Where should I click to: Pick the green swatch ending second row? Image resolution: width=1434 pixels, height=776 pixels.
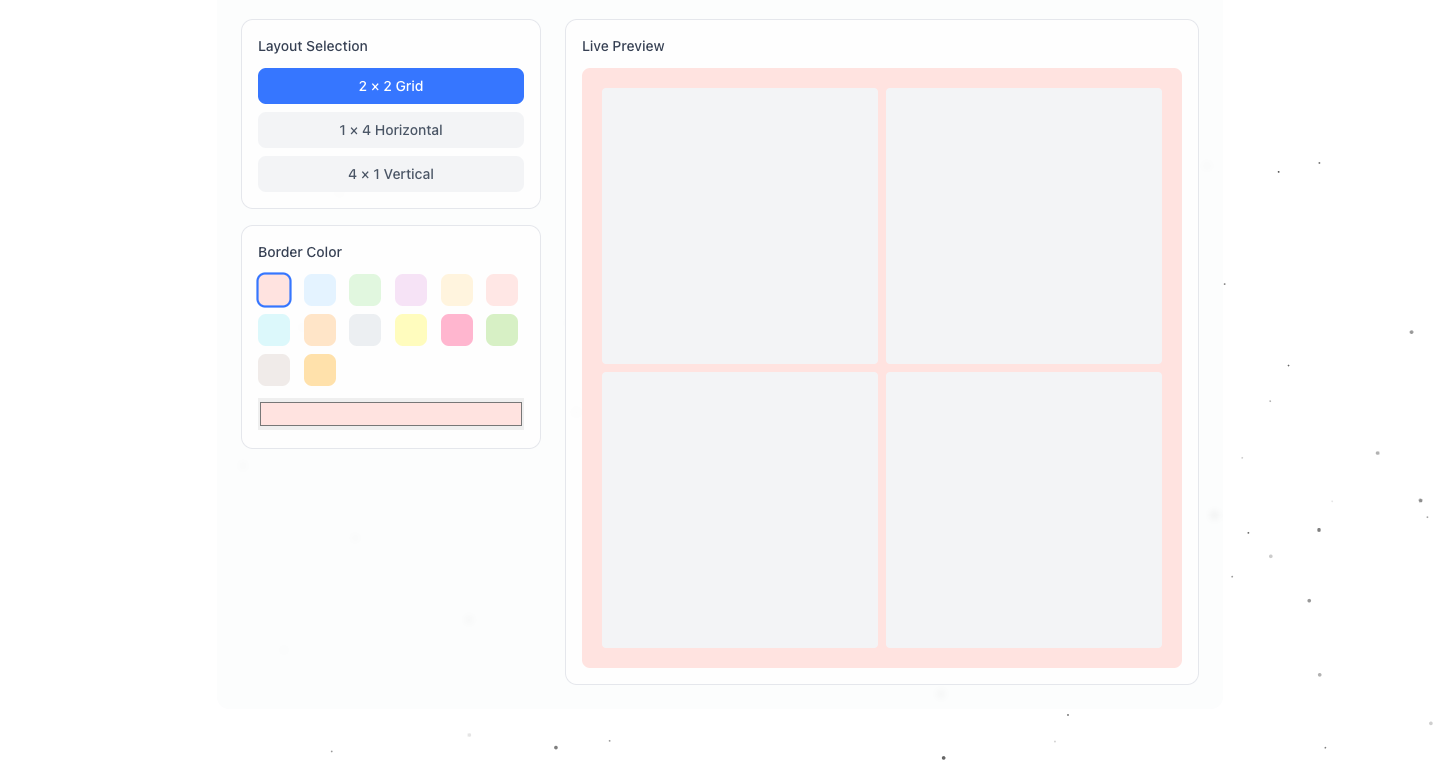pos(502,330)
